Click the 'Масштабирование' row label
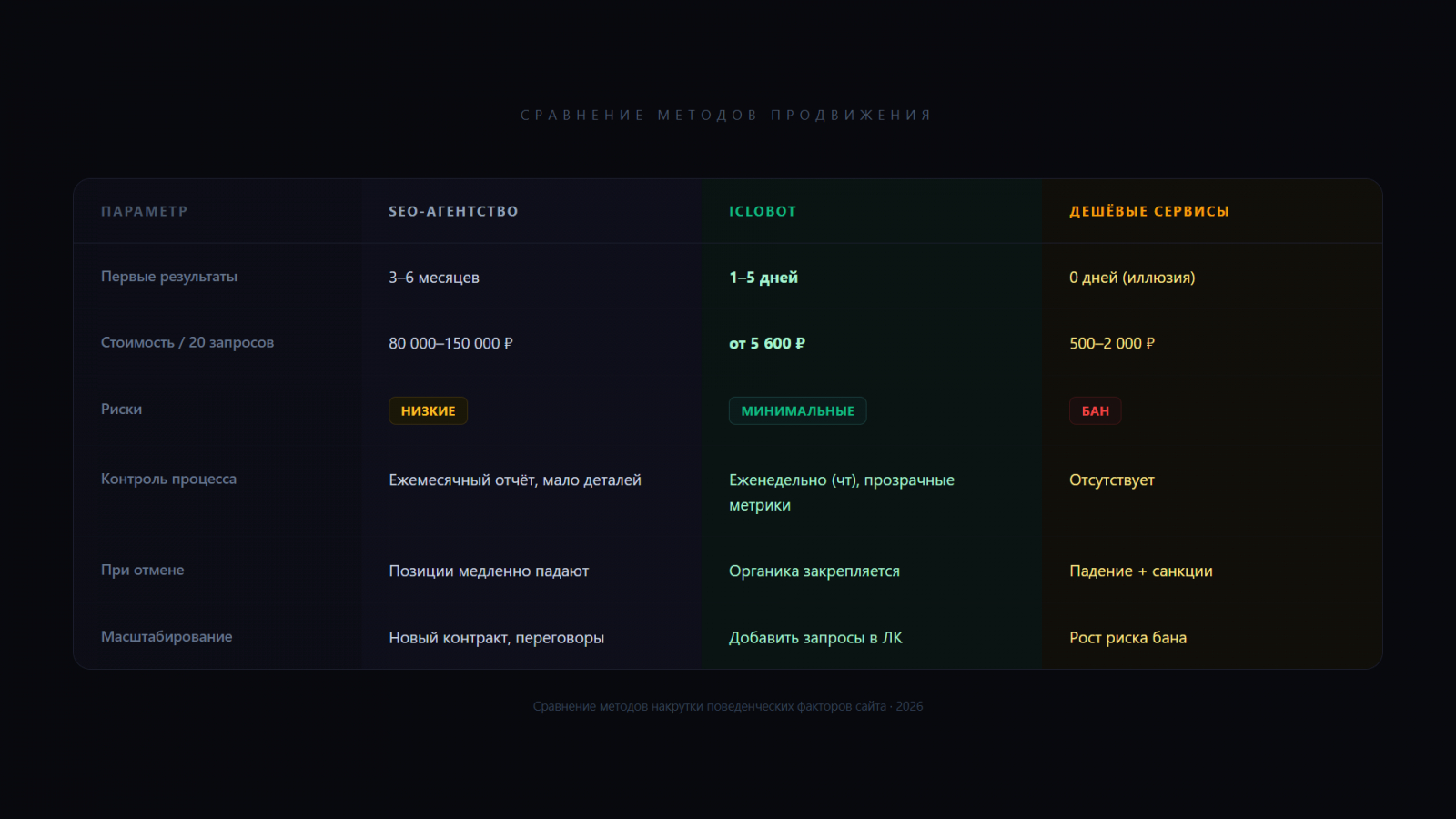 pyautogui.click(x=167, y=637)
